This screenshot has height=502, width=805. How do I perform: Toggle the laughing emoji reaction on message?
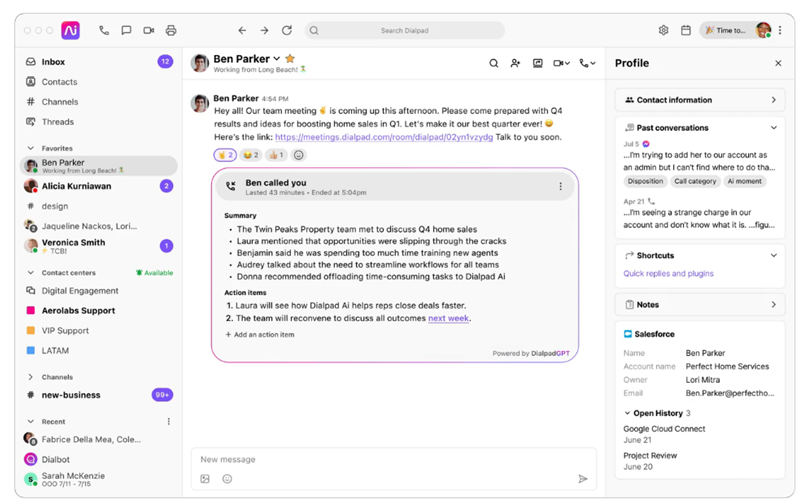[x=250, y=155]
